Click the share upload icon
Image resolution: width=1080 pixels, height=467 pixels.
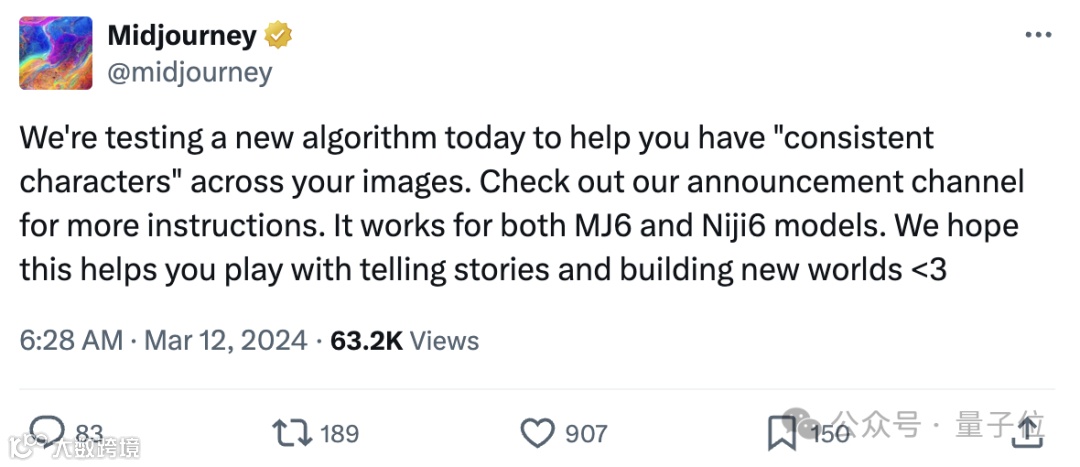click(x=1027, y=432)
